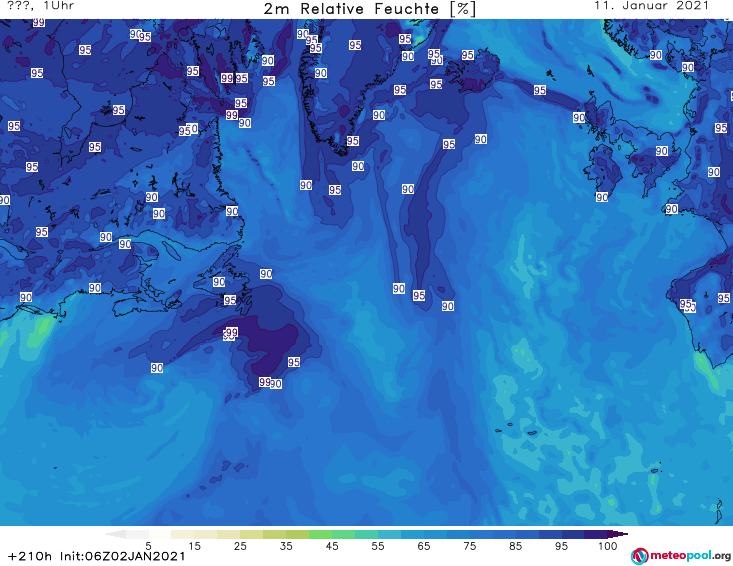Click the red-teal meteopool circular logo icon
This screenshot has width=733, height=566.
[x=639, y=556]
